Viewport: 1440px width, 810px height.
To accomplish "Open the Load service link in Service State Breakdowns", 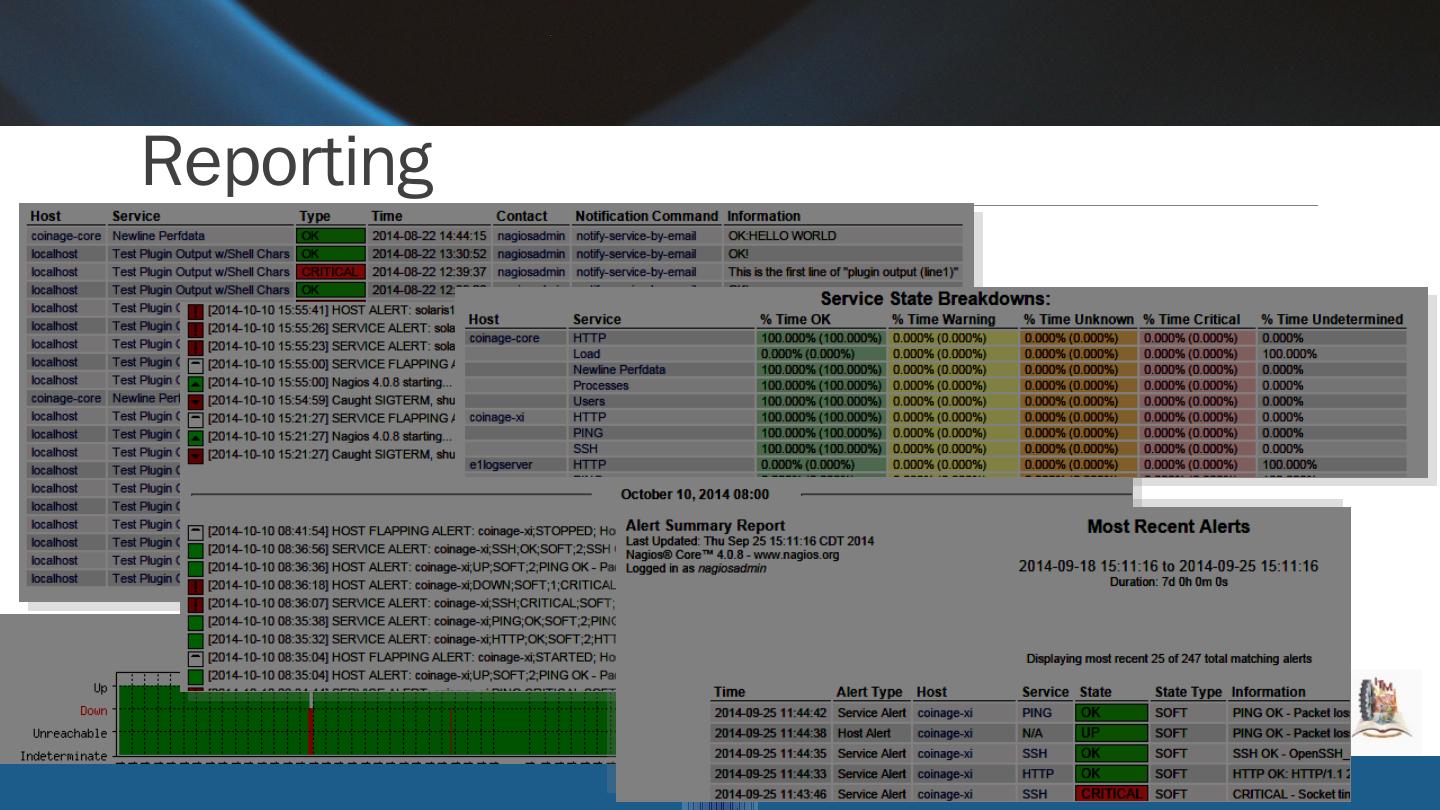I will (587, 354).
